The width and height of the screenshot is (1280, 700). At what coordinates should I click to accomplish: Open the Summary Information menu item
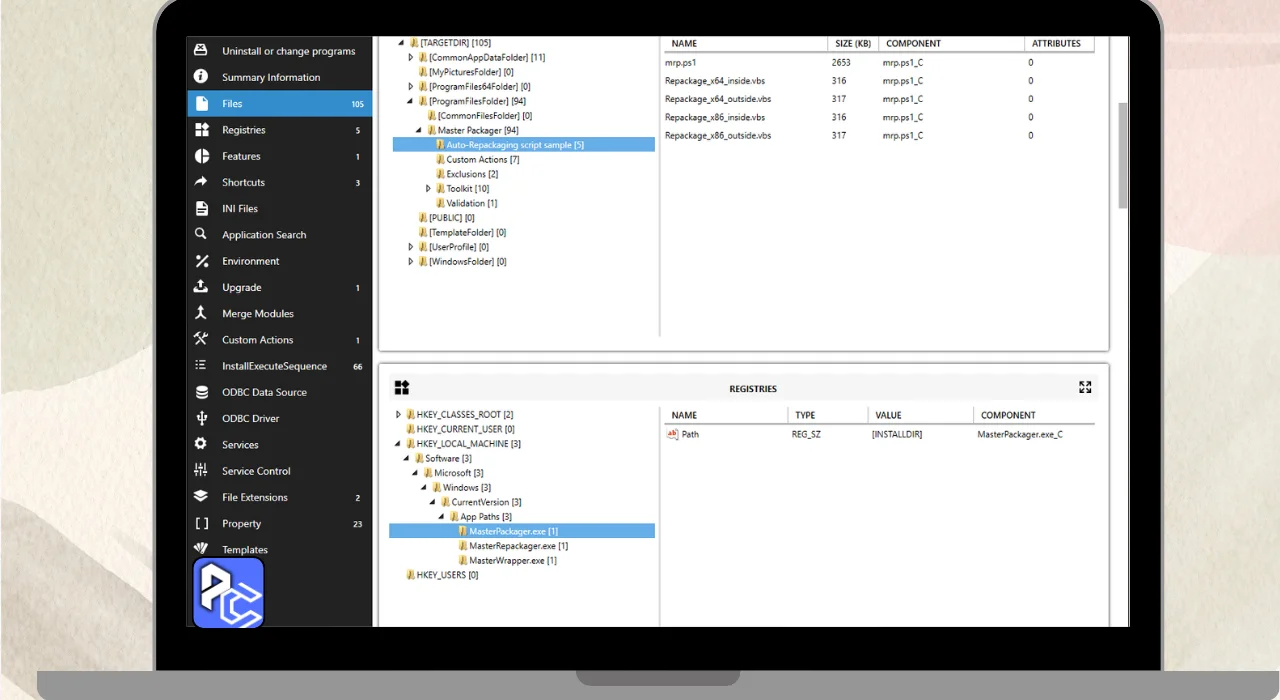tap(271, 77)
